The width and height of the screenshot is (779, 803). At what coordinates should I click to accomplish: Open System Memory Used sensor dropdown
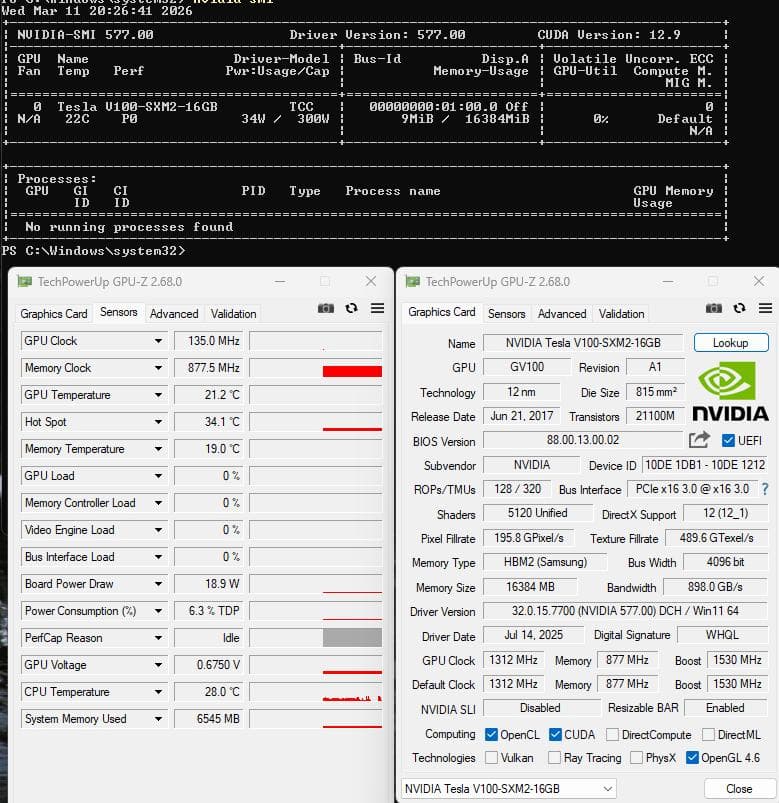pos(158,719)
